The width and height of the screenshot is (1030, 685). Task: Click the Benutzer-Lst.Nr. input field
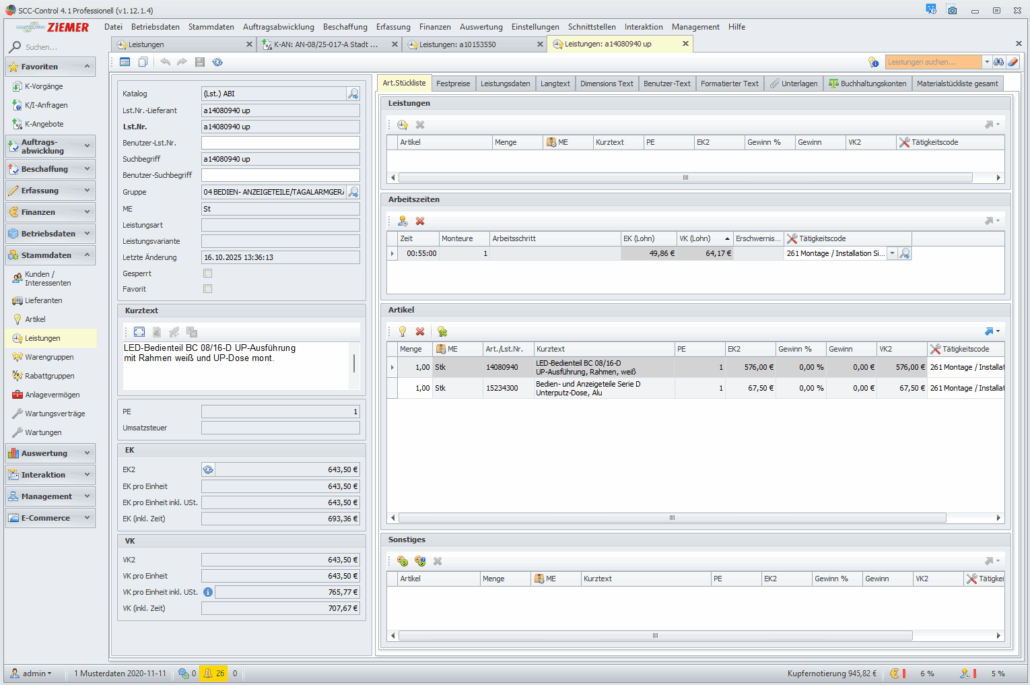tap(280, 143)
